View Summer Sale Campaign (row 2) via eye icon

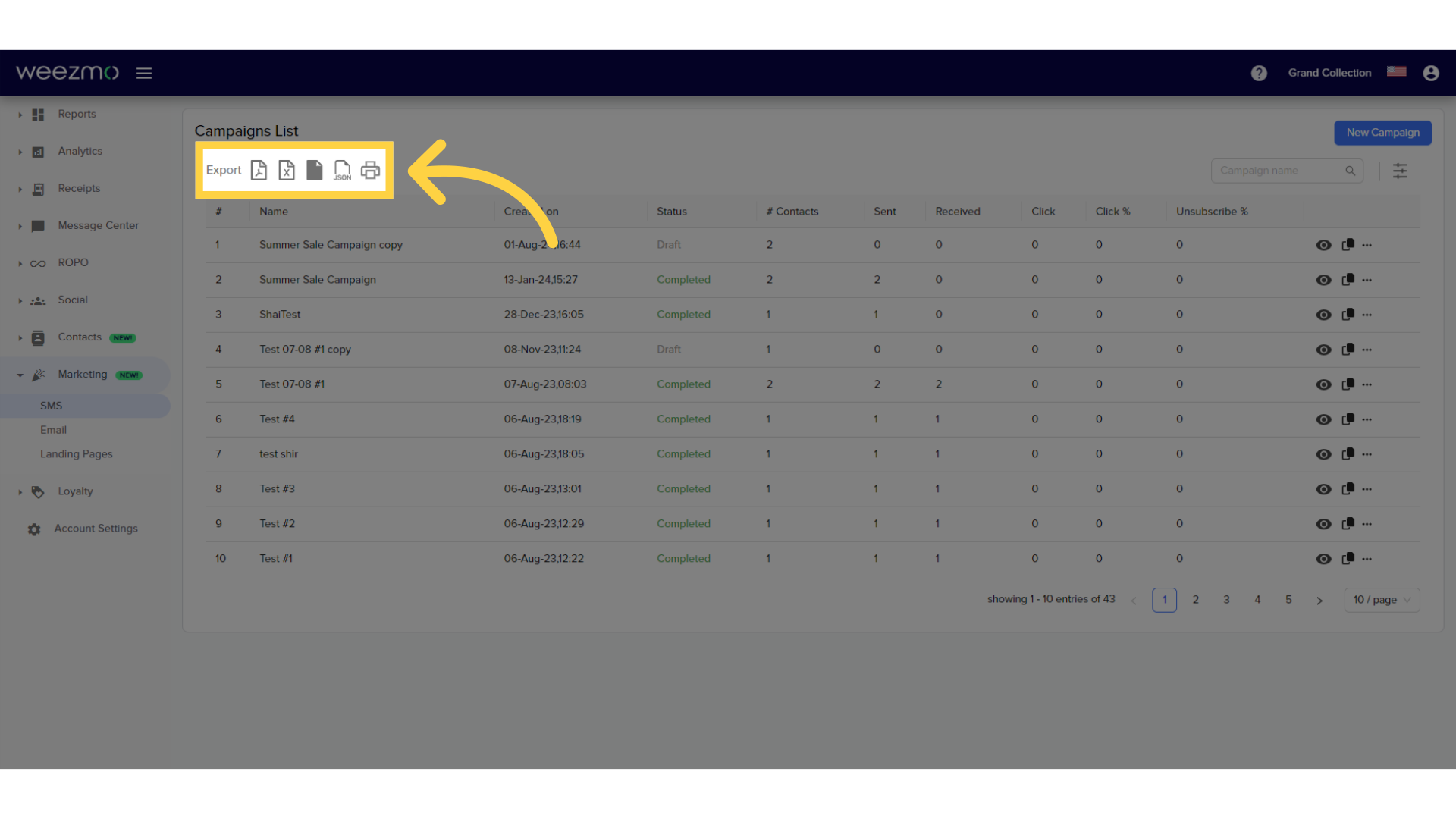click(x=1323, y=280)
